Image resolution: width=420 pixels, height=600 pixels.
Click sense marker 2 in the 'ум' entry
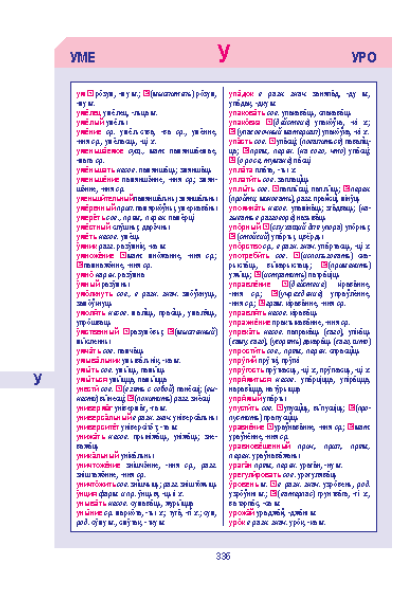pos(147,93)
